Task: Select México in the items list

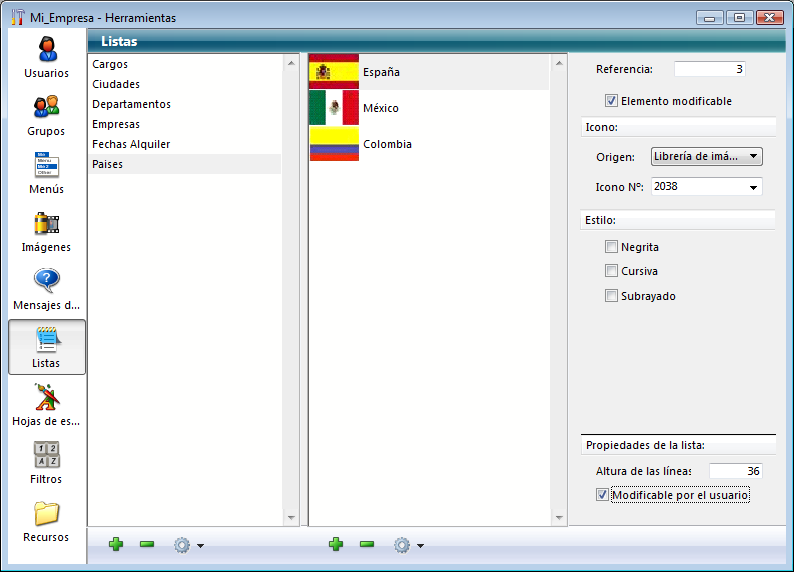Action: (380, 108)
